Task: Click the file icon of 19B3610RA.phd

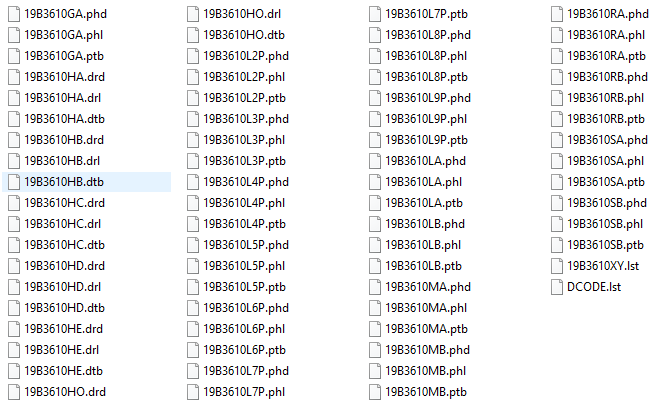Action: point(557,14)
